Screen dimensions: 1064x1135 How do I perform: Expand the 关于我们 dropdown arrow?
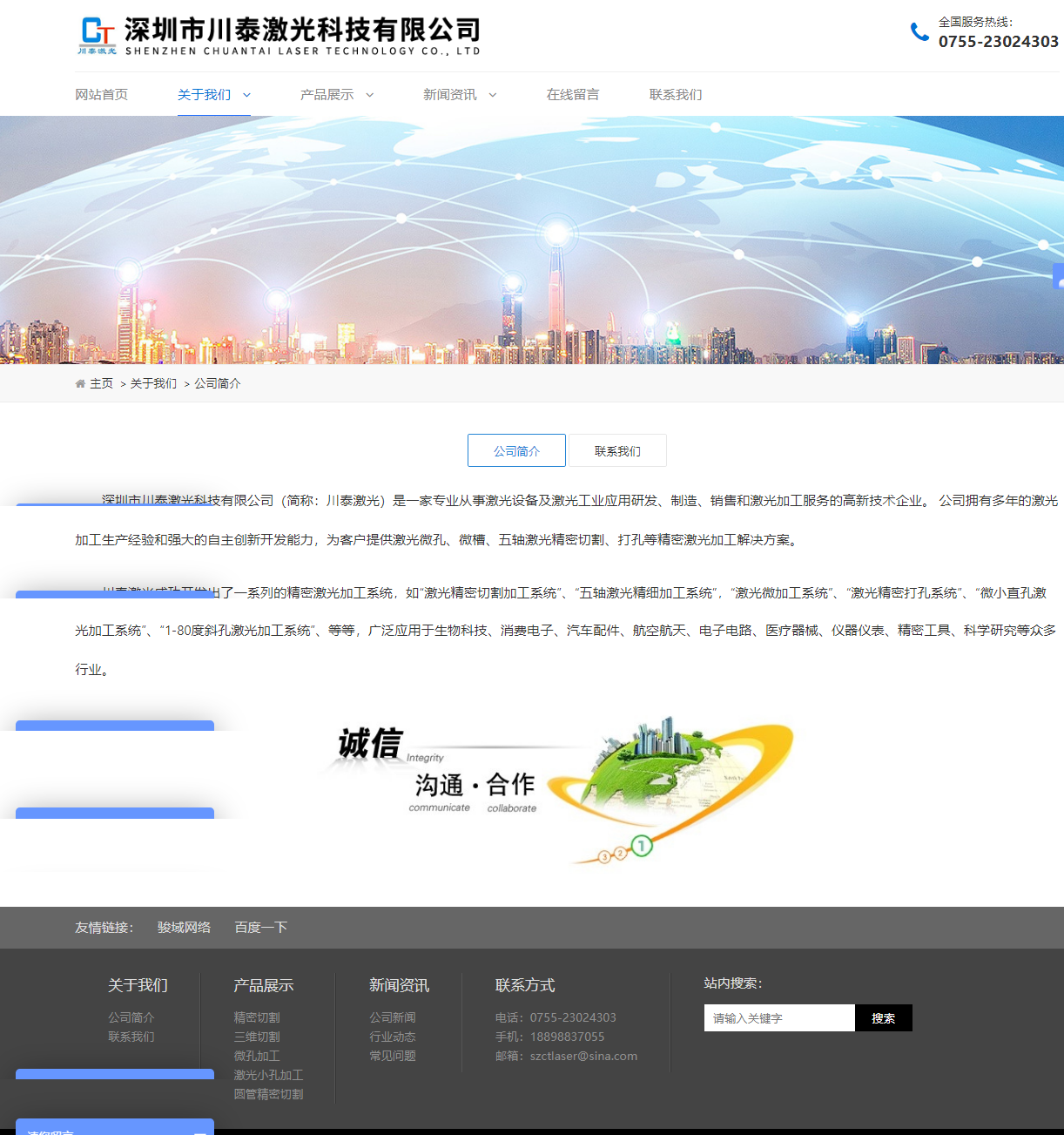[246, 95]
